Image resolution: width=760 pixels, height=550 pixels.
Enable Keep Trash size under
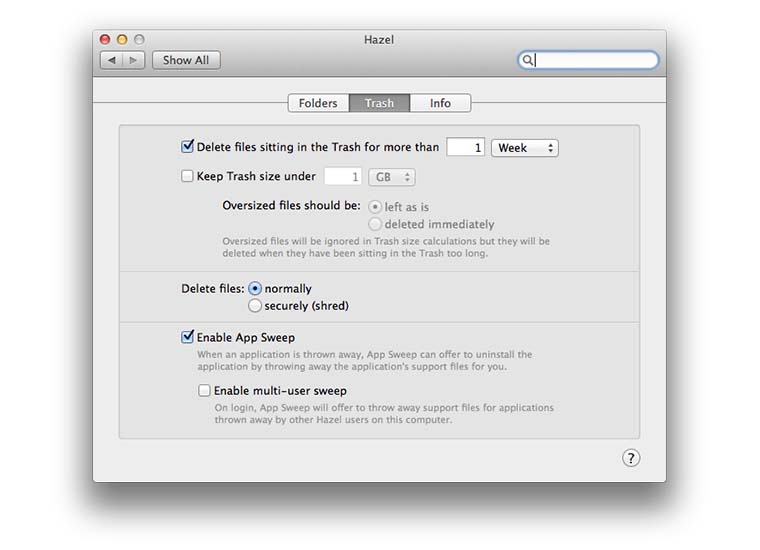click(187, 176)
